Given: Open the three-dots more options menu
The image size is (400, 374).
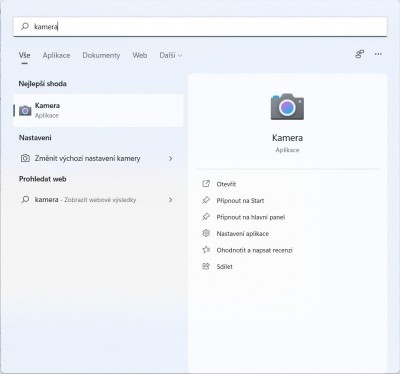Looking at the screenshot, I should [x=378, y=54].
